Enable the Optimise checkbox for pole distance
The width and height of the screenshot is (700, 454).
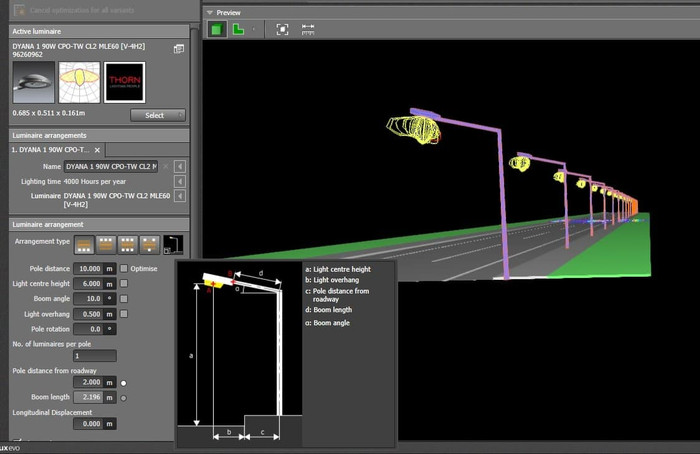click(x=124, y=269)
